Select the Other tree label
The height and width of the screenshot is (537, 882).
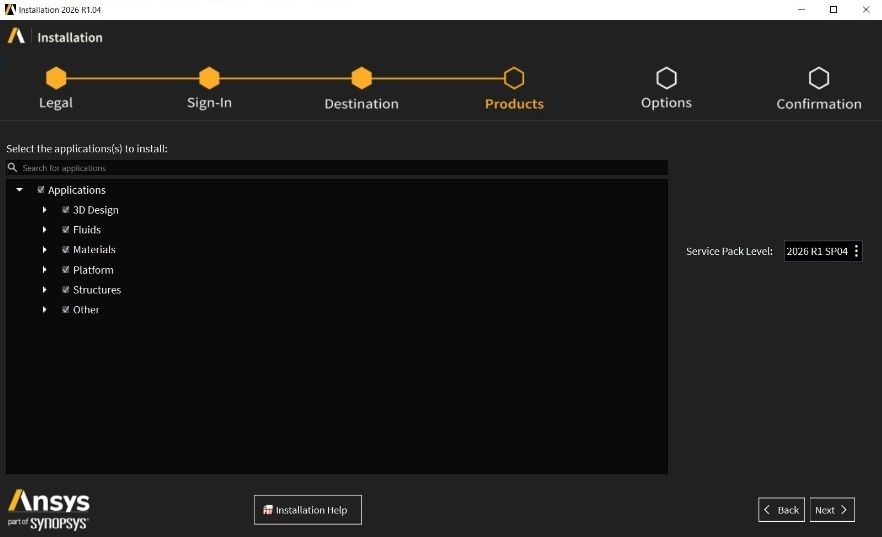pyautogui.click(x=86, y=310)
